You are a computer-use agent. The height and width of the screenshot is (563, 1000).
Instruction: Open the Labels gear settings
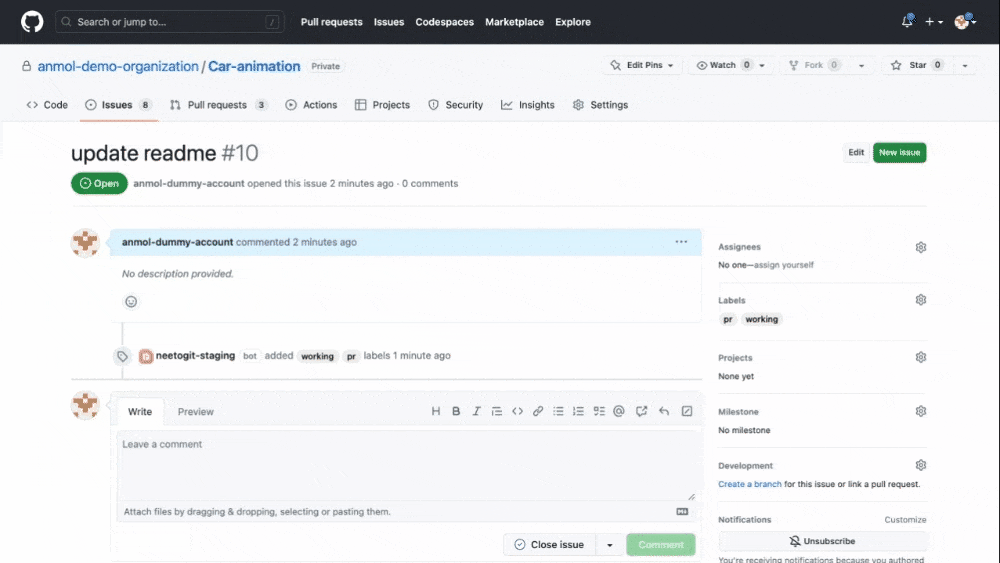(920, 300)
